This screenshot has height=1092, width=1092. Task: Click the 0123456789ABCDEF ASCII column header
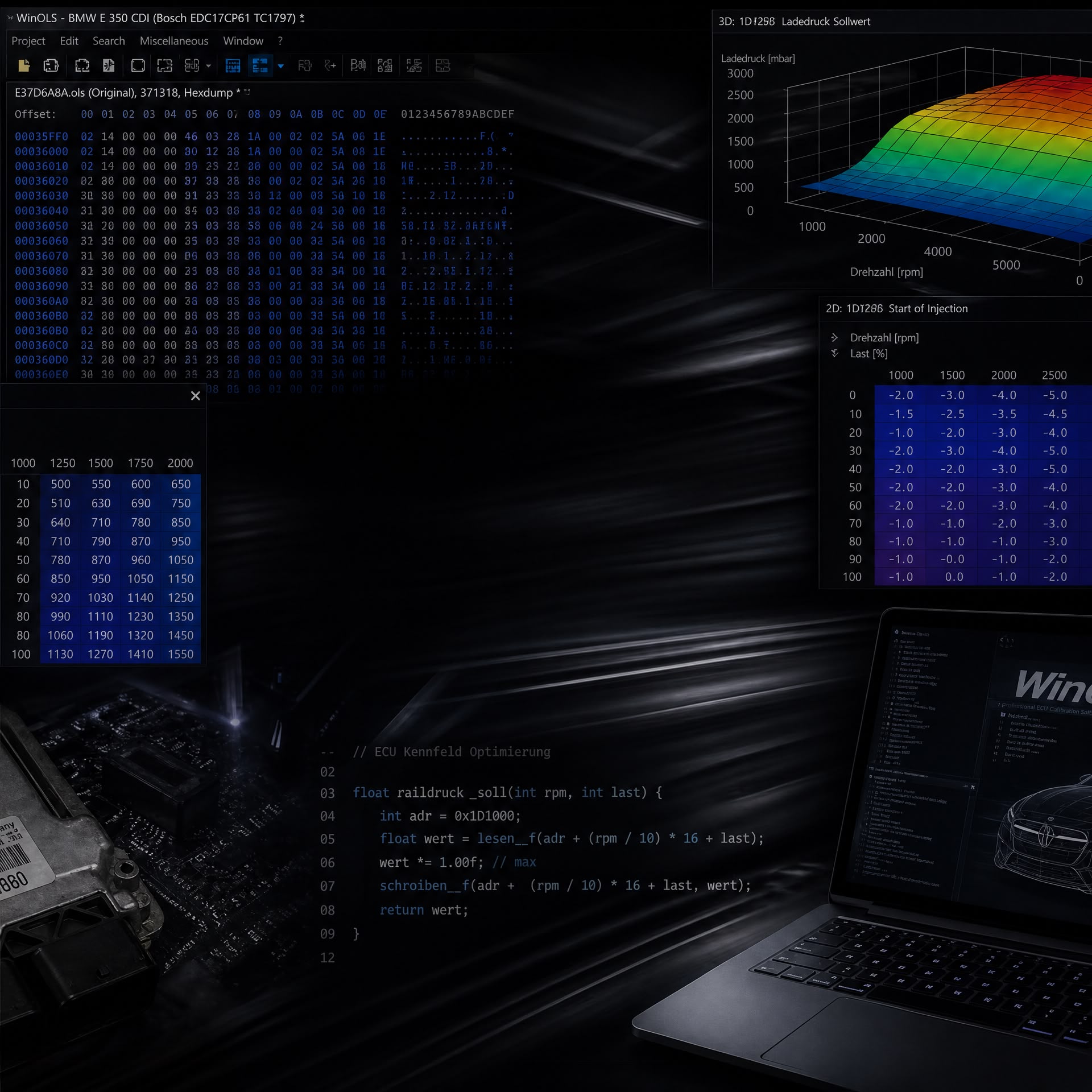click(457, 114)
